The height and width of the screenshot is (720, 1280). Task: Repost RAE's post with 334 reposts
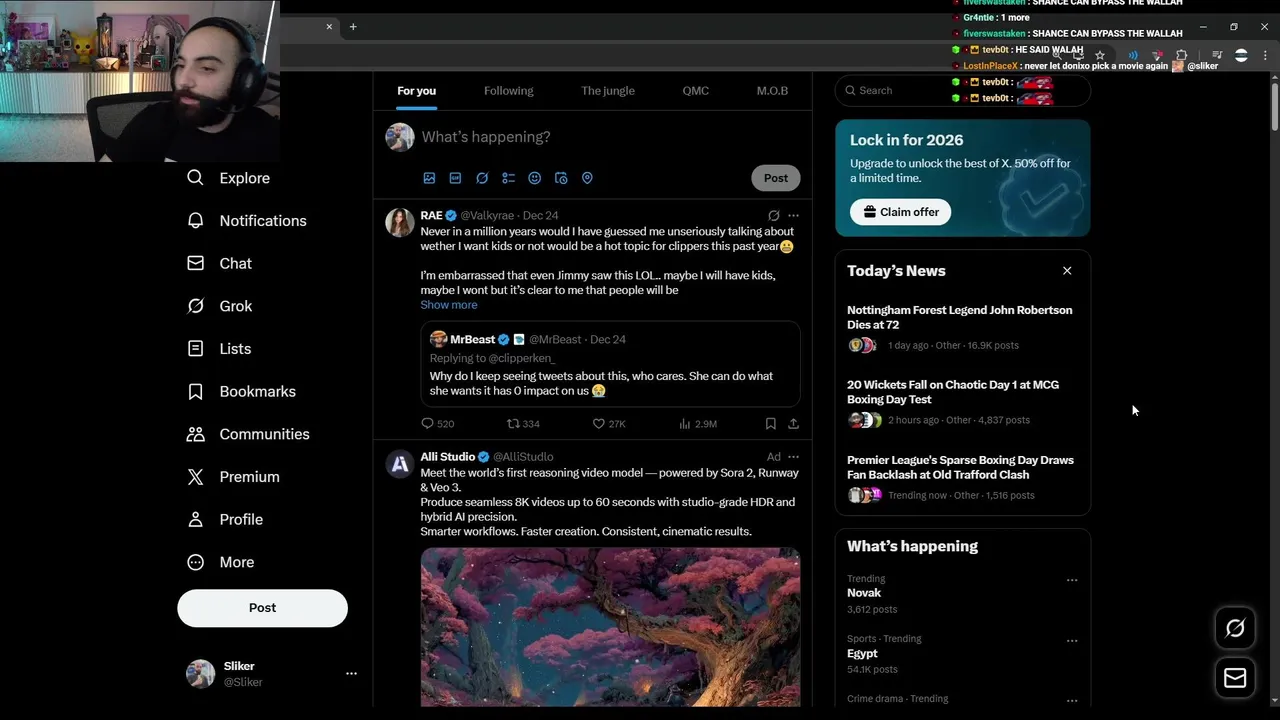pyautogui.click(x=523, y=424)
